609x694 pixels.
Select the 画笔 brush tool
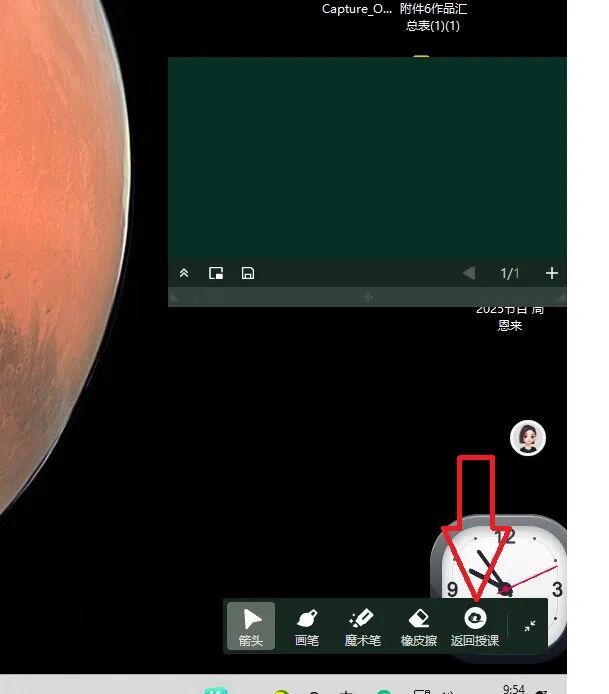pos(307,627)
